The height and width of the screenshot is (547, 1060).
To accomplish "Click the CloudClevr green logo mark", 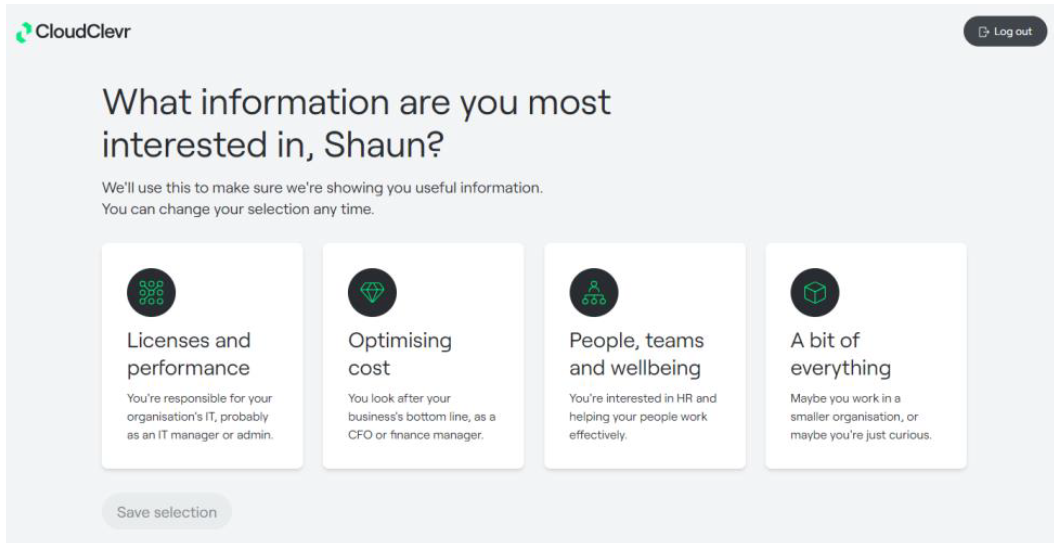I will [x=24, y=32].
